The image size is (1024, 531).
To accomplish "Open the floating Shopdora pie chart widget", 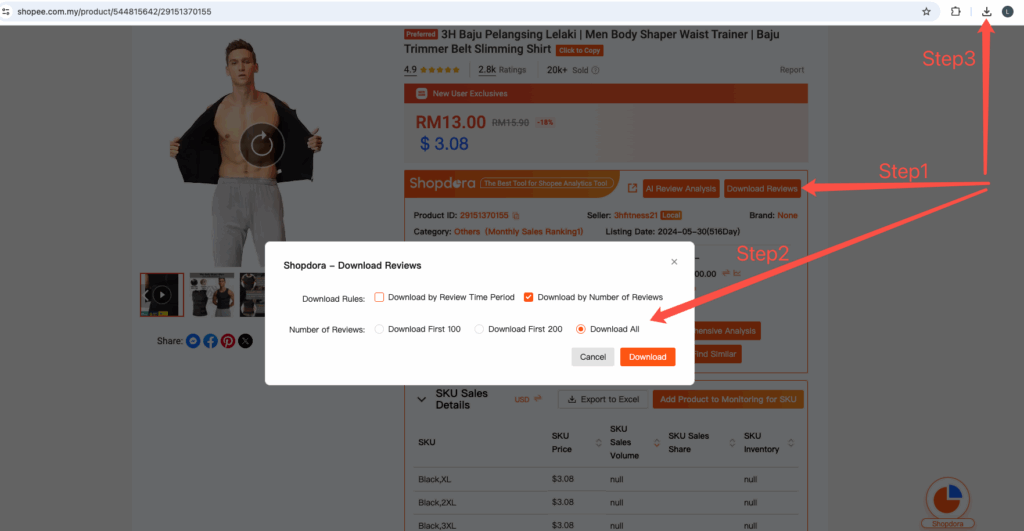I will (947, 498).
